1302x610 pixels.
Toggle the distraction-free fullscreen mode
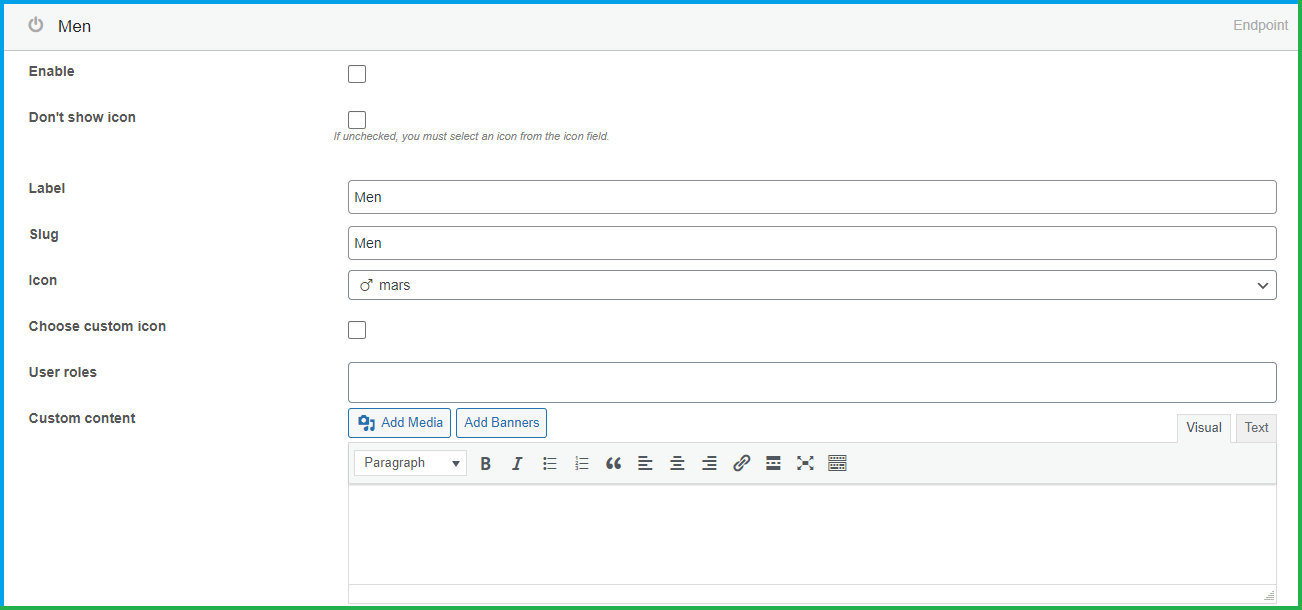(x=805, y=463)
